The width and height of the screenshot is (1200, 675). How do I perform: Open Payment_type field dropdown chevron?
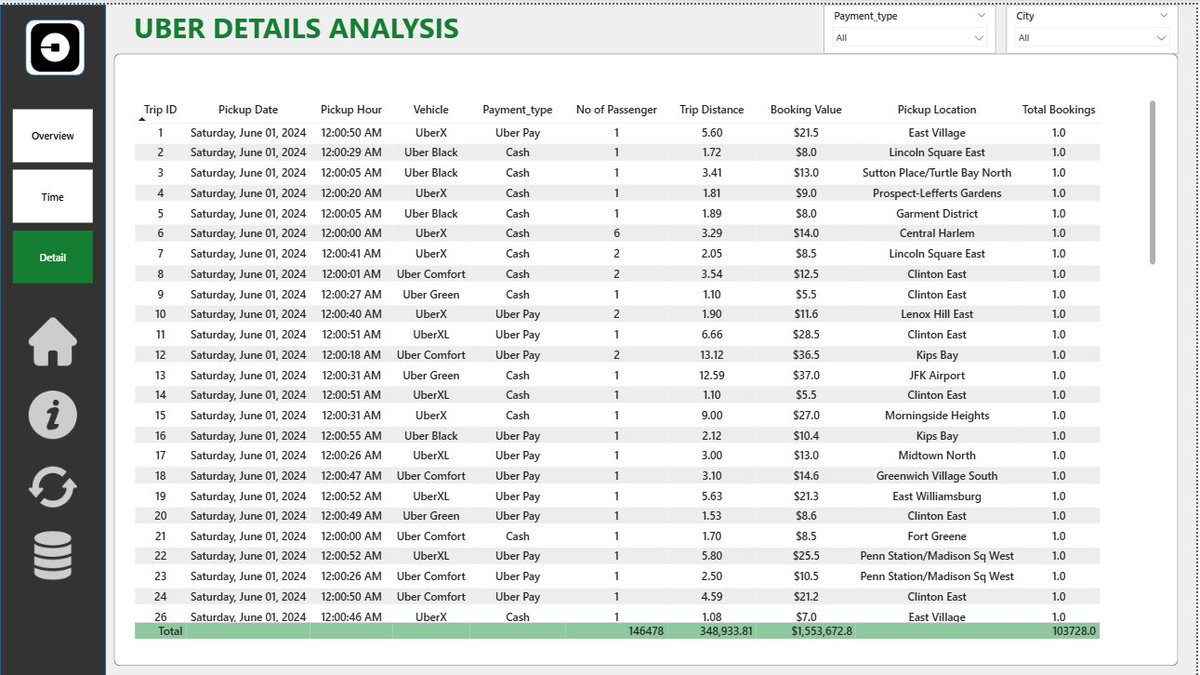pos(979,16)
